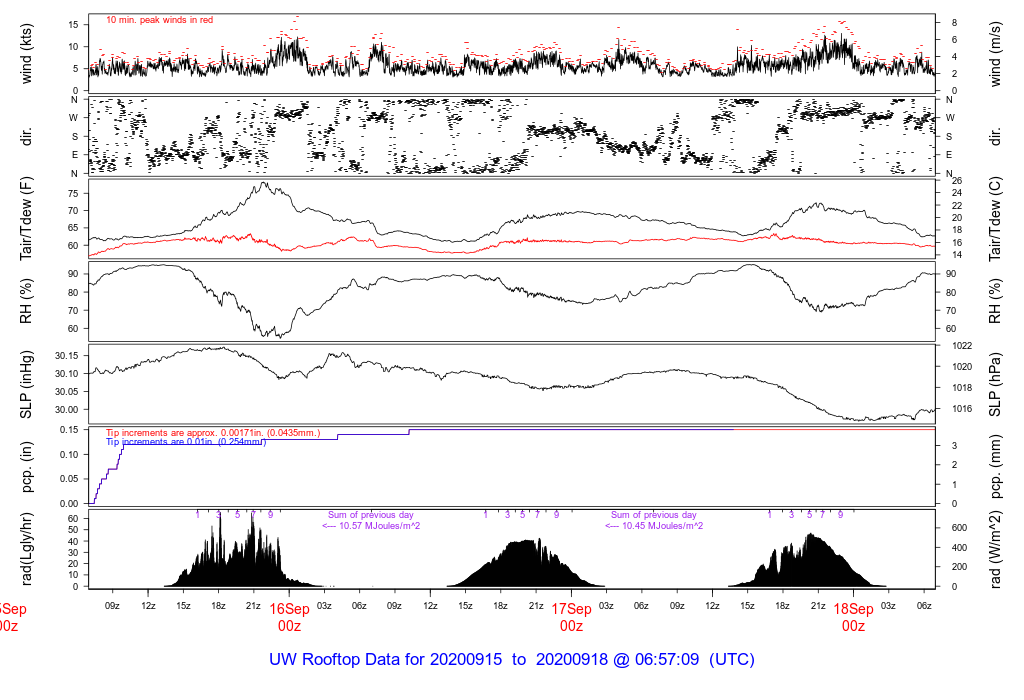The height and width of the screenshot is (700, 1024).
Task: Click the "30.15" pressure tick label
Action: [x=66, y=356]
